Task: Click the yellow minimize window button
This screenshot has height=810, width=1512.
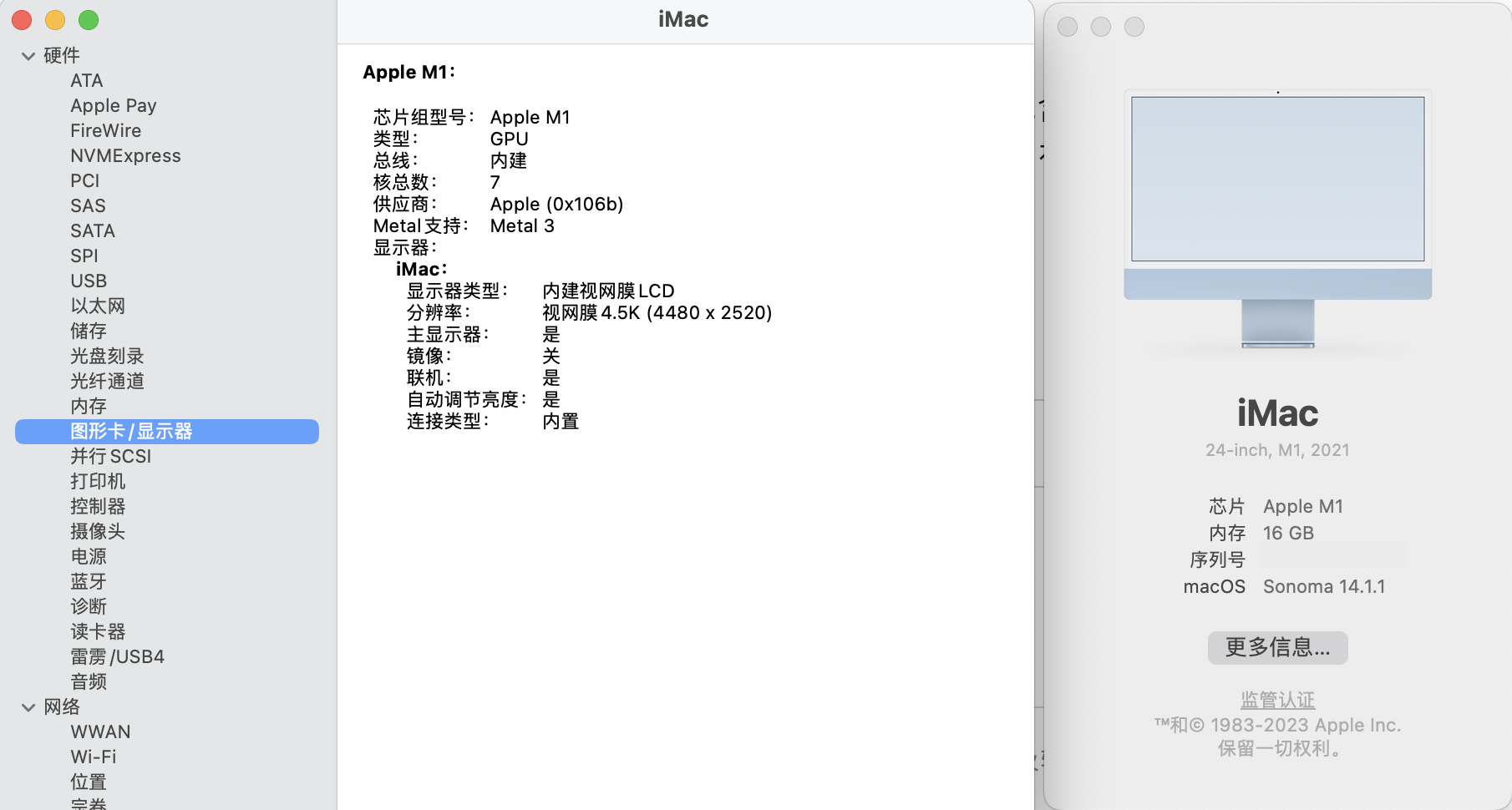Action: [55, 20]
